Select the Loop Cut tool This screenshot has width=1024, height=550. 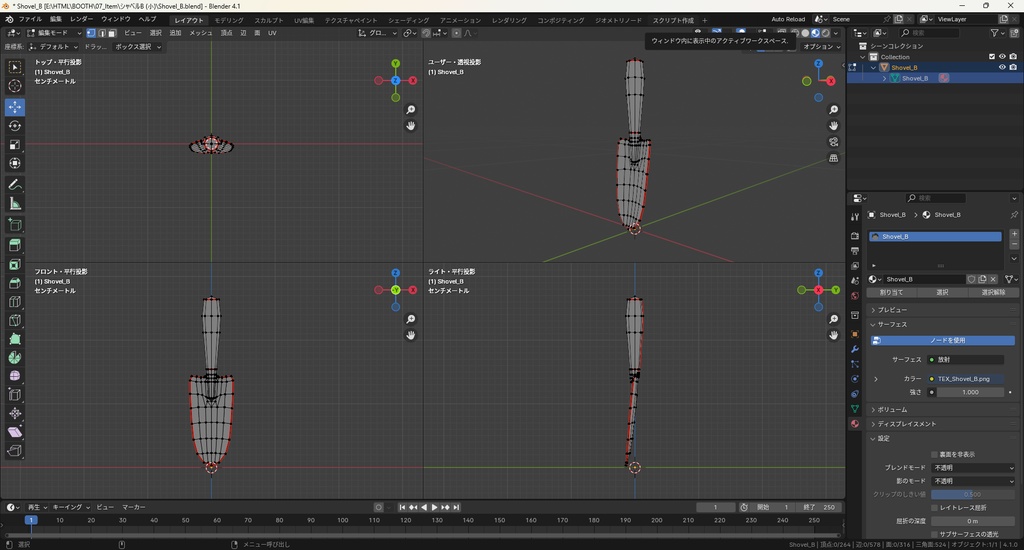tap(14, 302)
